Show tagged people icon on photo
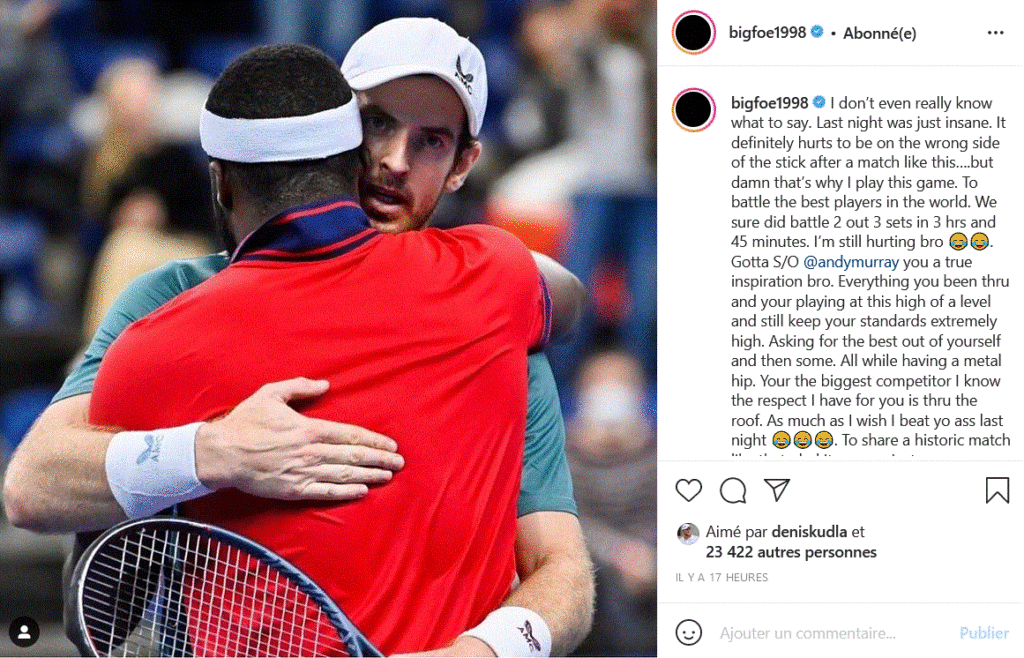1024x658 pixels. [25, 632]
